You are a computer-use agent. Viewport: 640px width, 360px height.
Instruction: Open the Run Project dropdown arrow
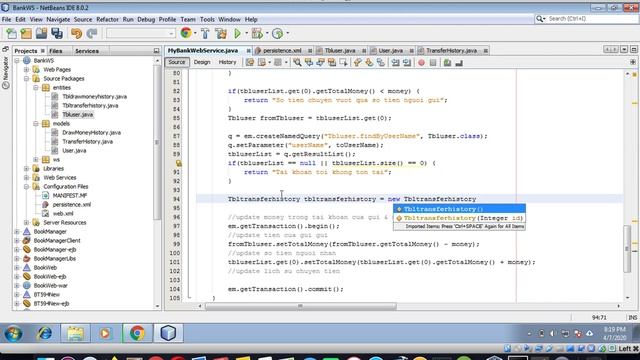(x=247, y=33)
